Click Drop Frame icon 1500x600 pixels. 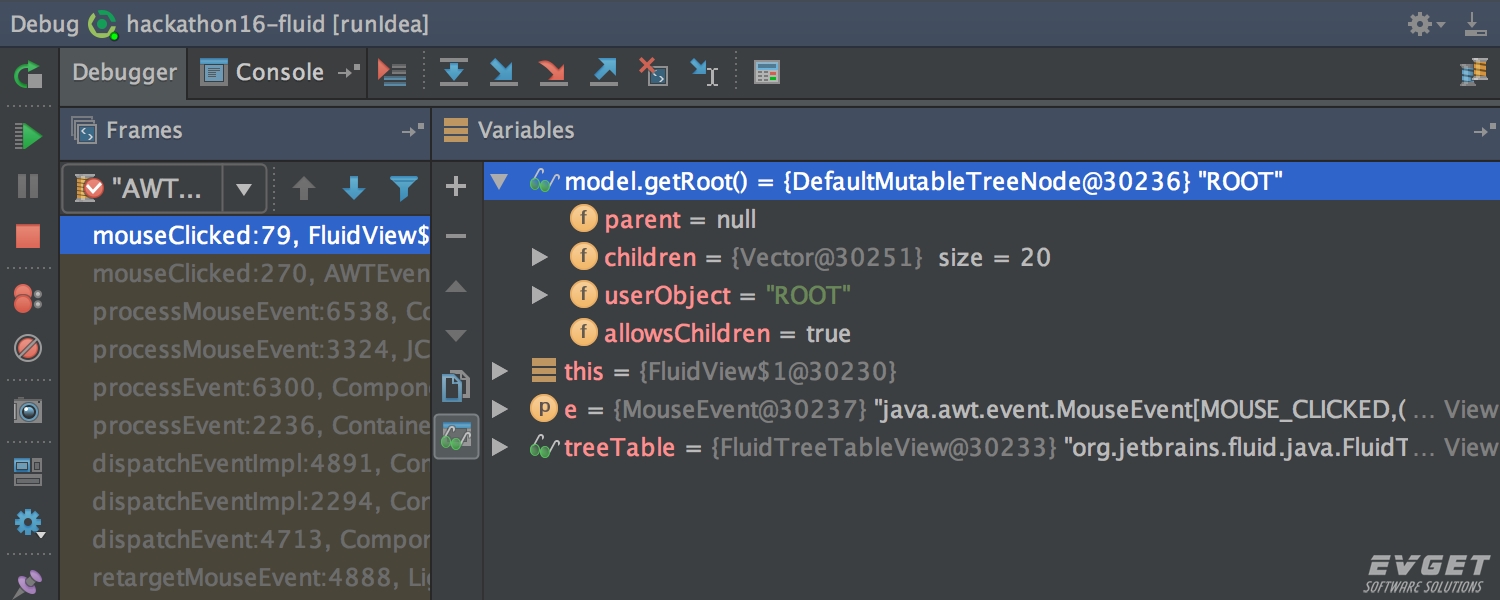[x=654, y=72]
